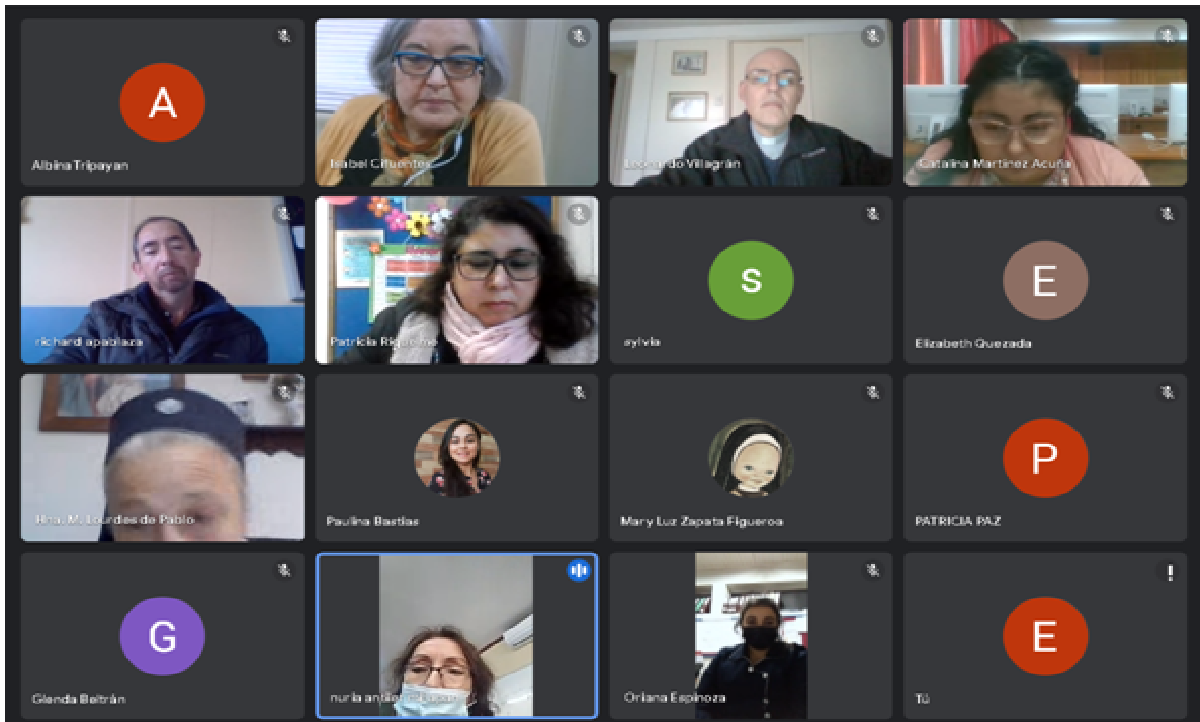Click the 'Catalina Martínez Acuña' name label
1200x722 pixels.
994,164
